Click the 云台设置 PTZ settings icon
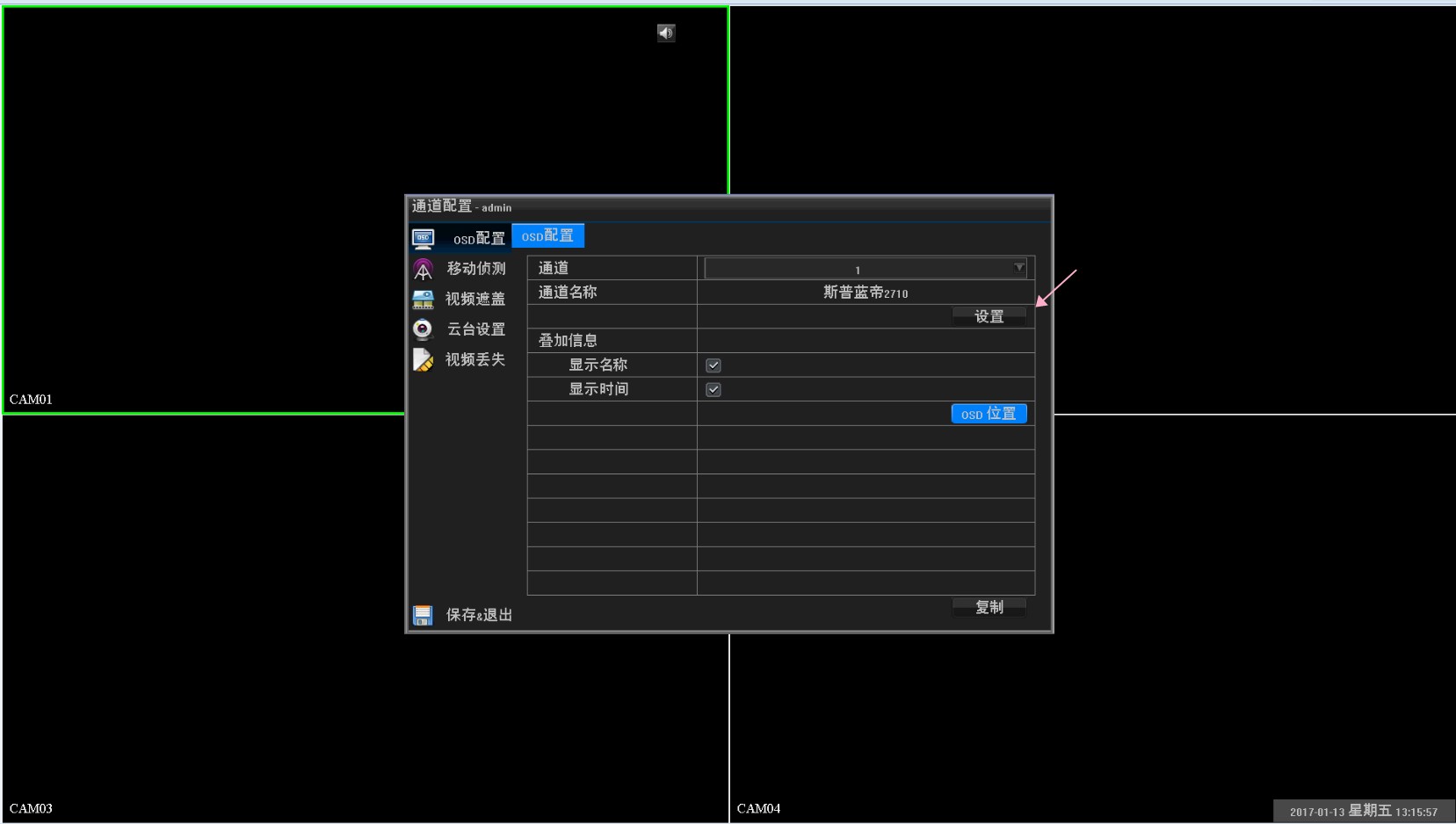This screenshot has width=1456, height=824. pos(424,329)
